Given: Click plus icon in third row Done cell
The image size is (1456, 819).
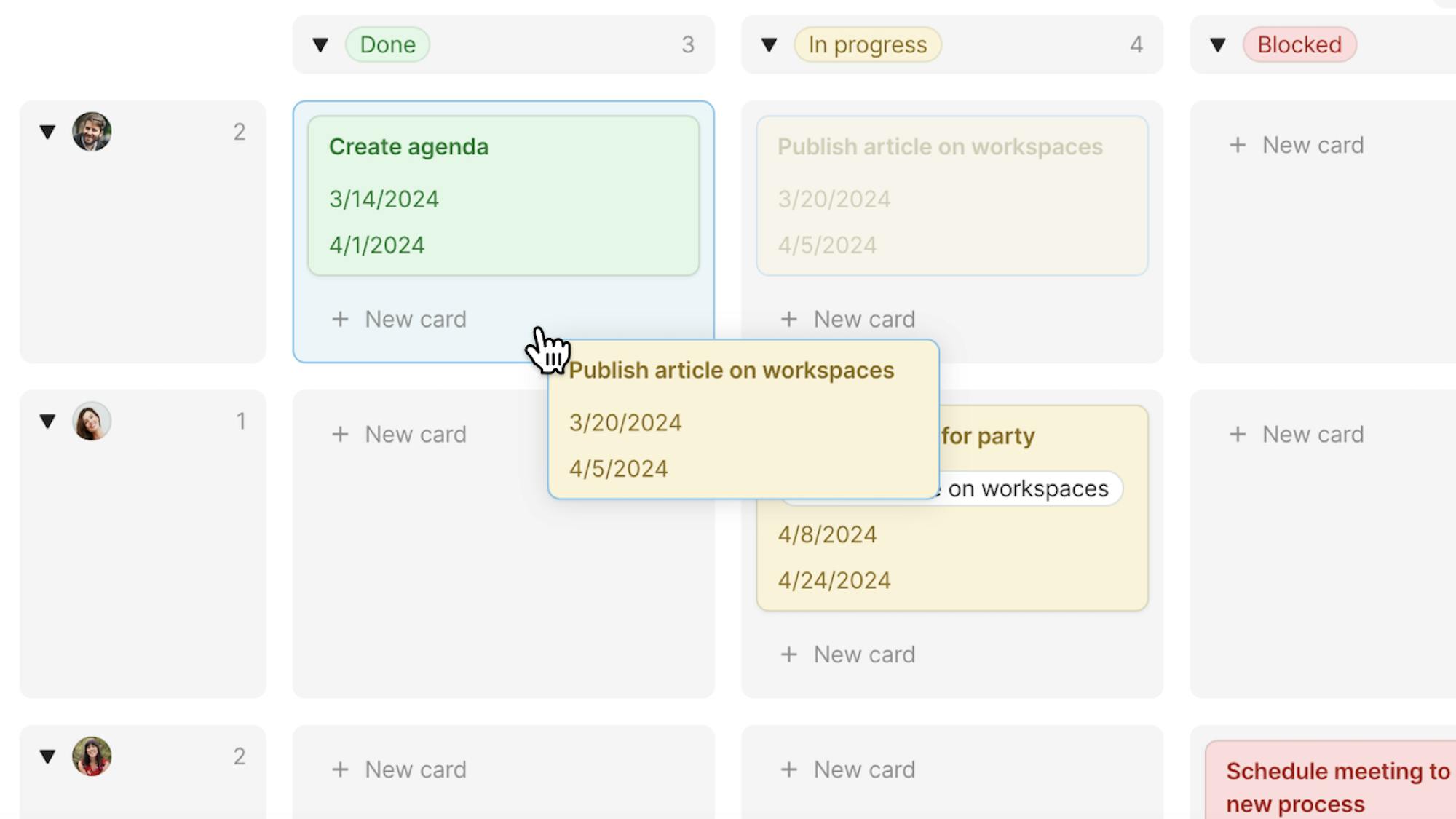Looking at the screenshot, I should click(x=340, y=770).
